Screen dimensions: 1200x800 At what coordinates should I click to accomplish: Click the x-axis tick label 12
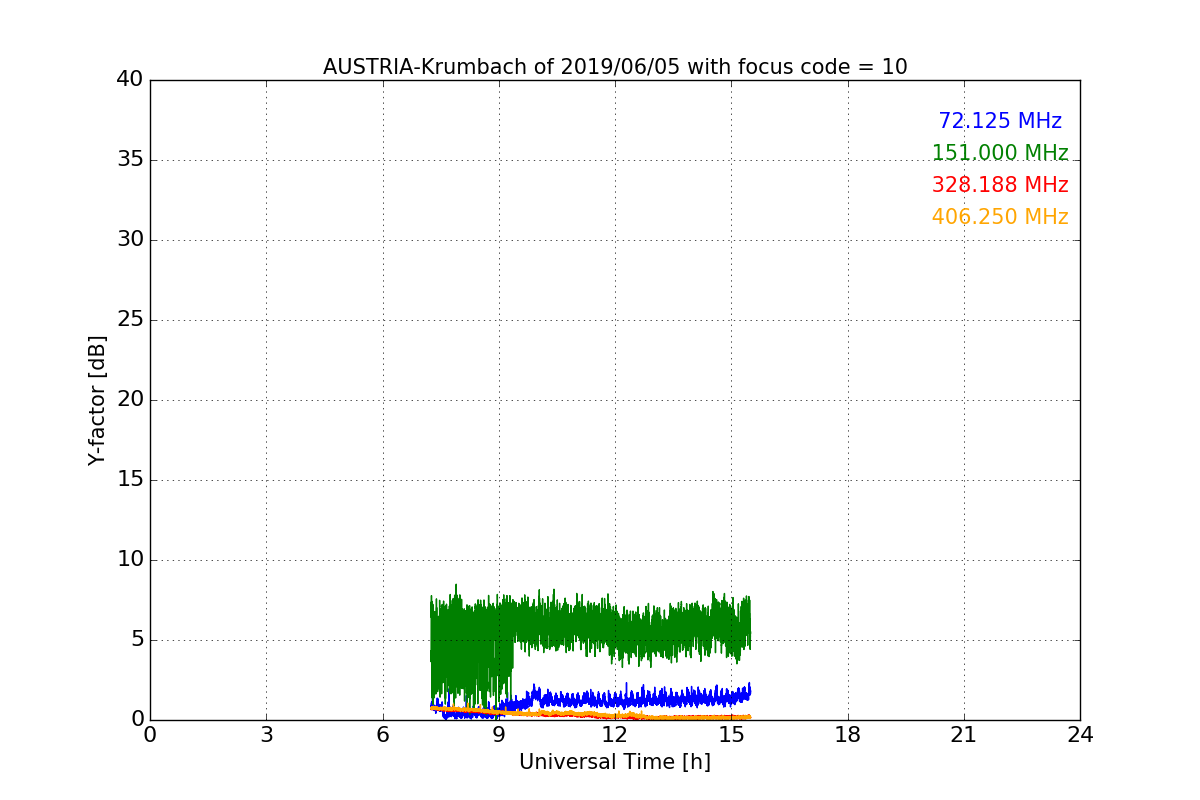pos(615,735)
